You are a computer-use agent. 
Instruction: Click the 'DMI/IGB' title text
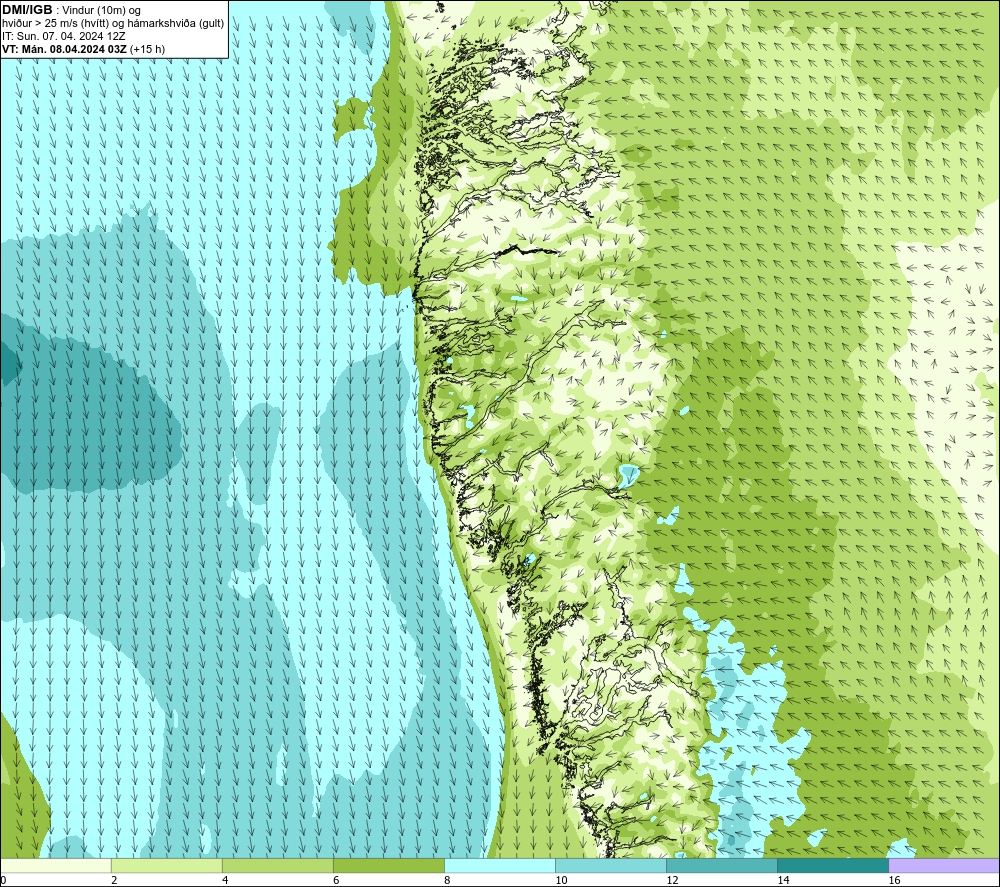tap(27, 10)
